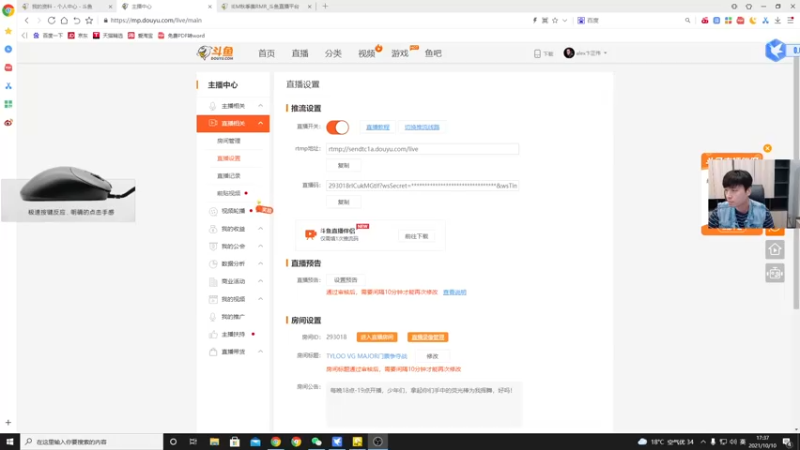Click the home icon in the right float bar

click(x=774, y=249)
